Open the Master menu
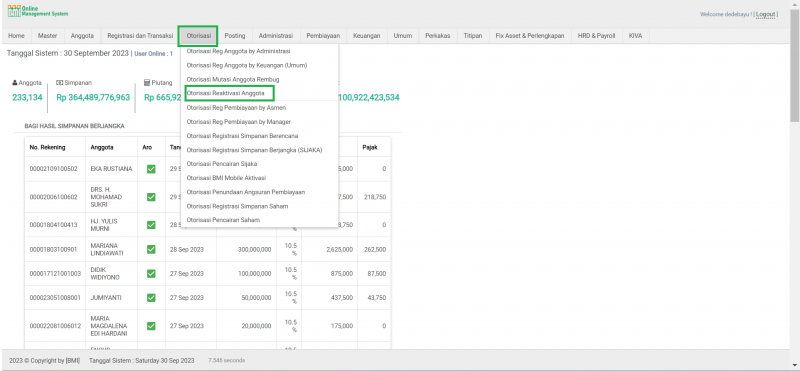Viewport: 800px width, 371px height. point(48,36)
